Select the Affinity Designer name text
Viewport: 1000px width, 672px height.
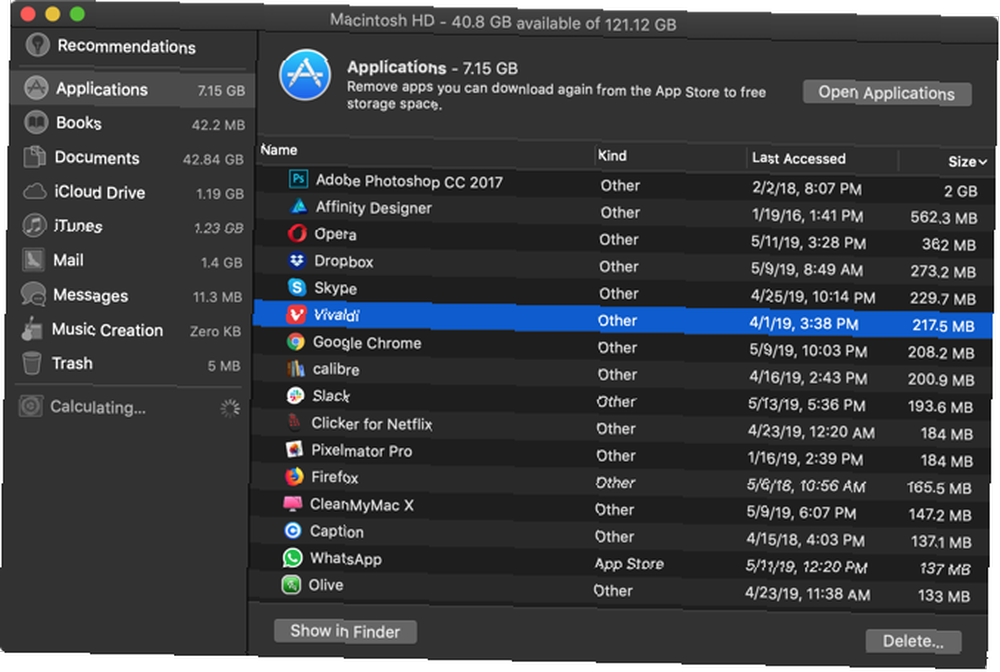(x=374, y=208)
